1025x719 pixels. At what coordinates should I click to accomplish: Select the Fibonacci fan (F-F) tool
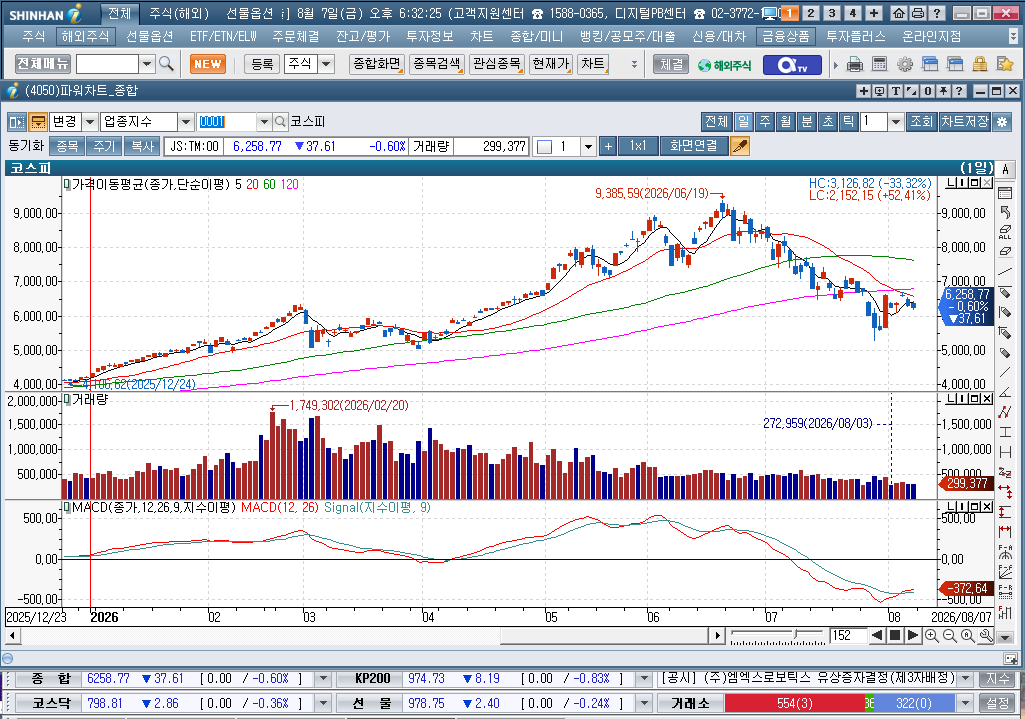click(x=1005, y=572)
